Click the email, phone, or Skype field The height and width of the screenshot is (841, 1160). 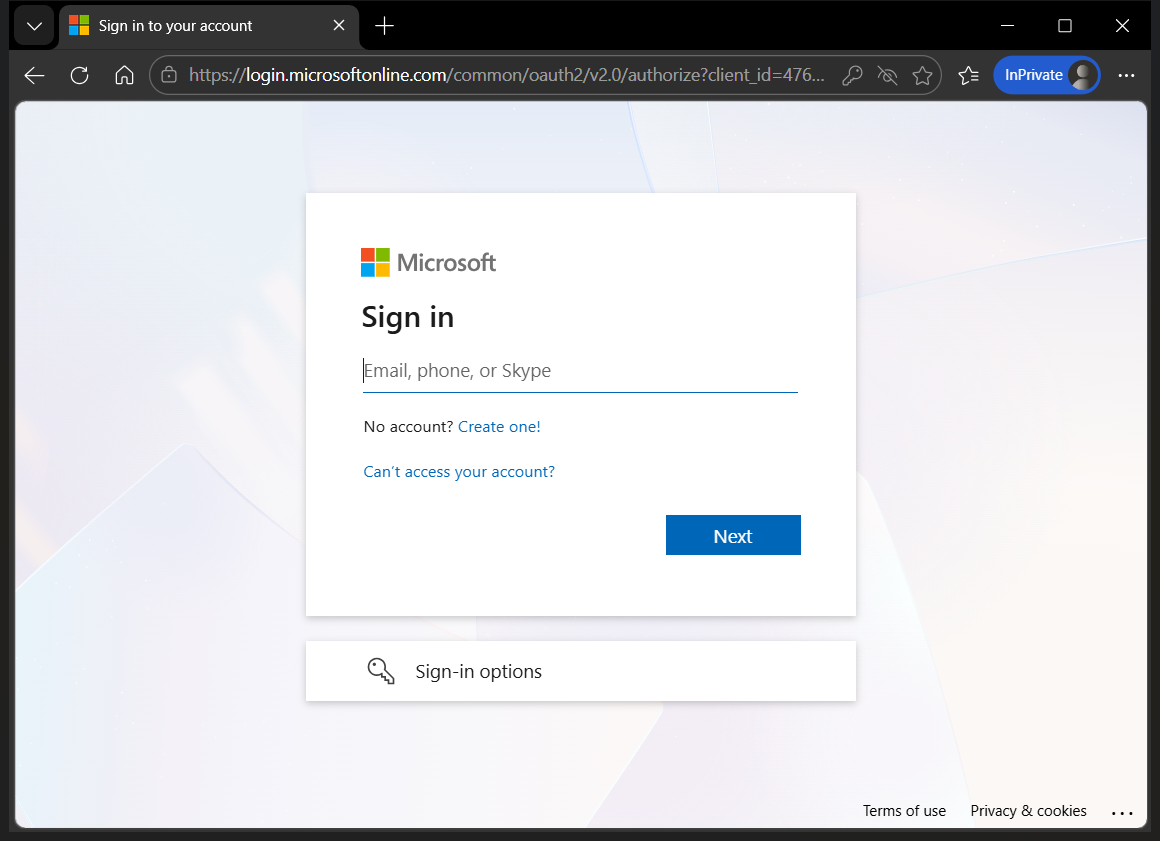pyautogui.click(x=580, y=370)
